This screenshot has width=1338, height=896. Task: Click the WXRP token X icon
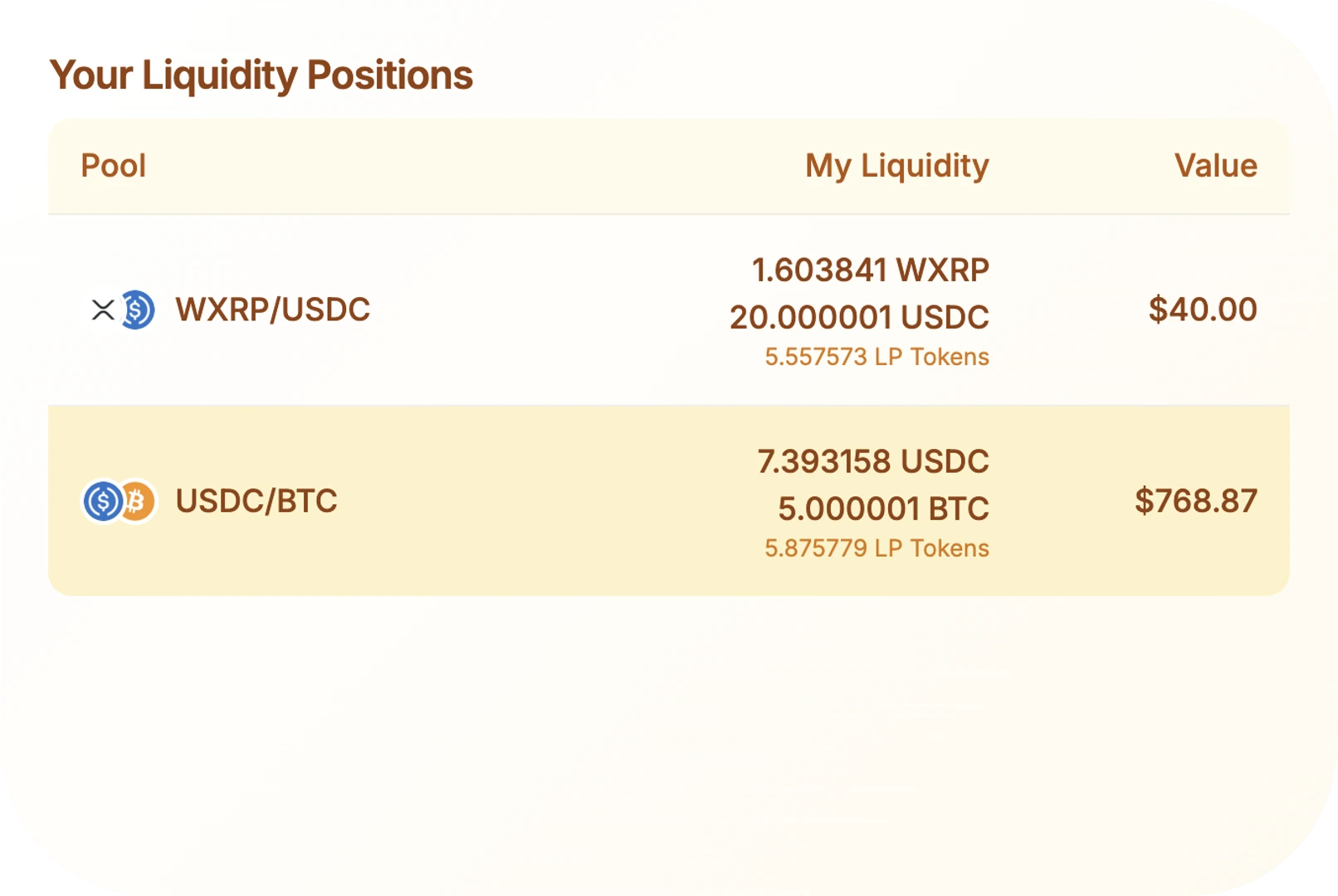click(x=103, y=310)
